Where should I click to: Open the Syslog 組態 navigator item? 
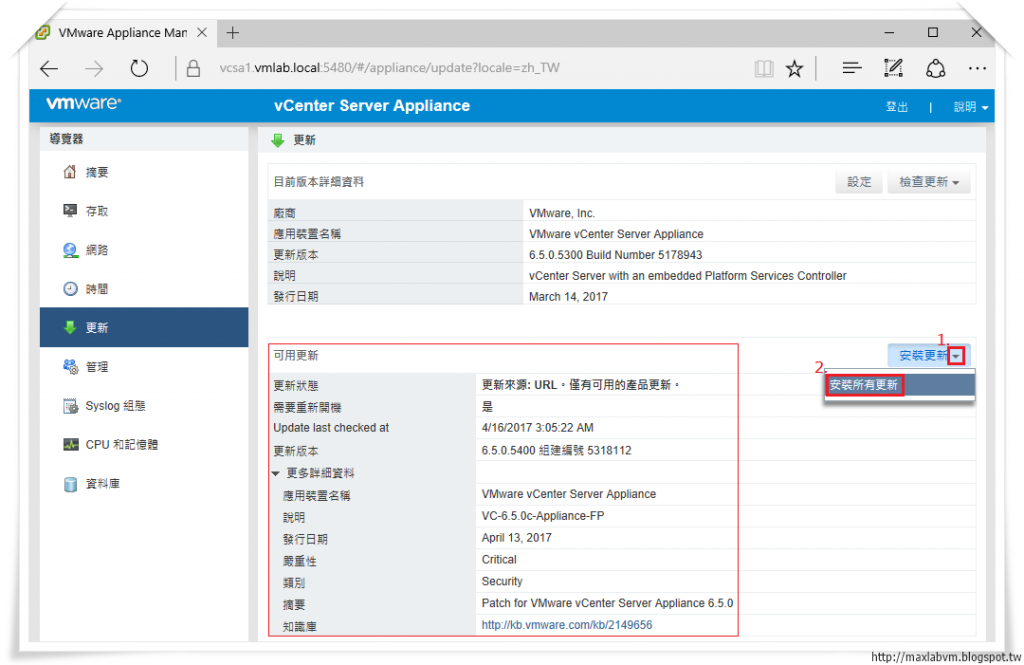tap(144, 406)
